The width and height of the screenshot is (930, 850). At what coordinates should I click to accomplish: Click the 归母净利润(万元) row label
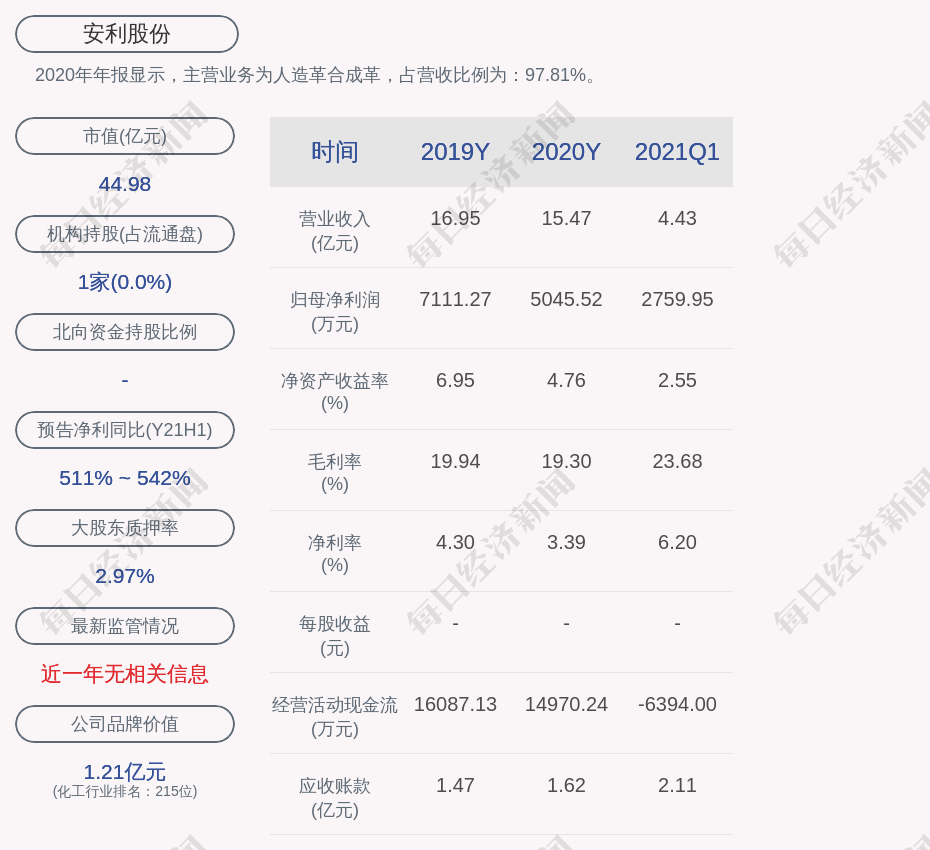point(335,312)
